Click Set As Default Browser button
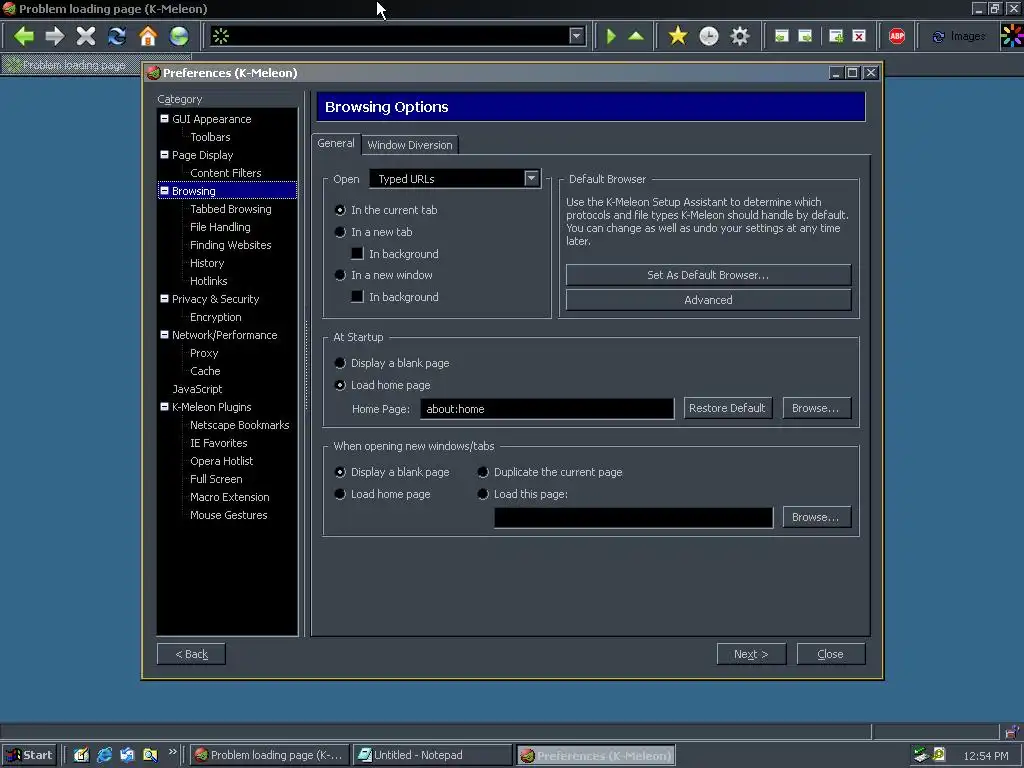 (708, 275)
